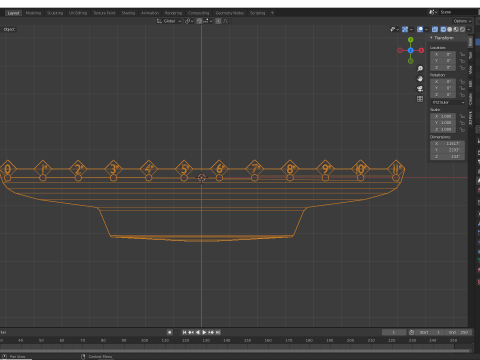Select solid viewport shading sphere icon
Viewport: 480px width, 360px height.
[x=450, y=29]
